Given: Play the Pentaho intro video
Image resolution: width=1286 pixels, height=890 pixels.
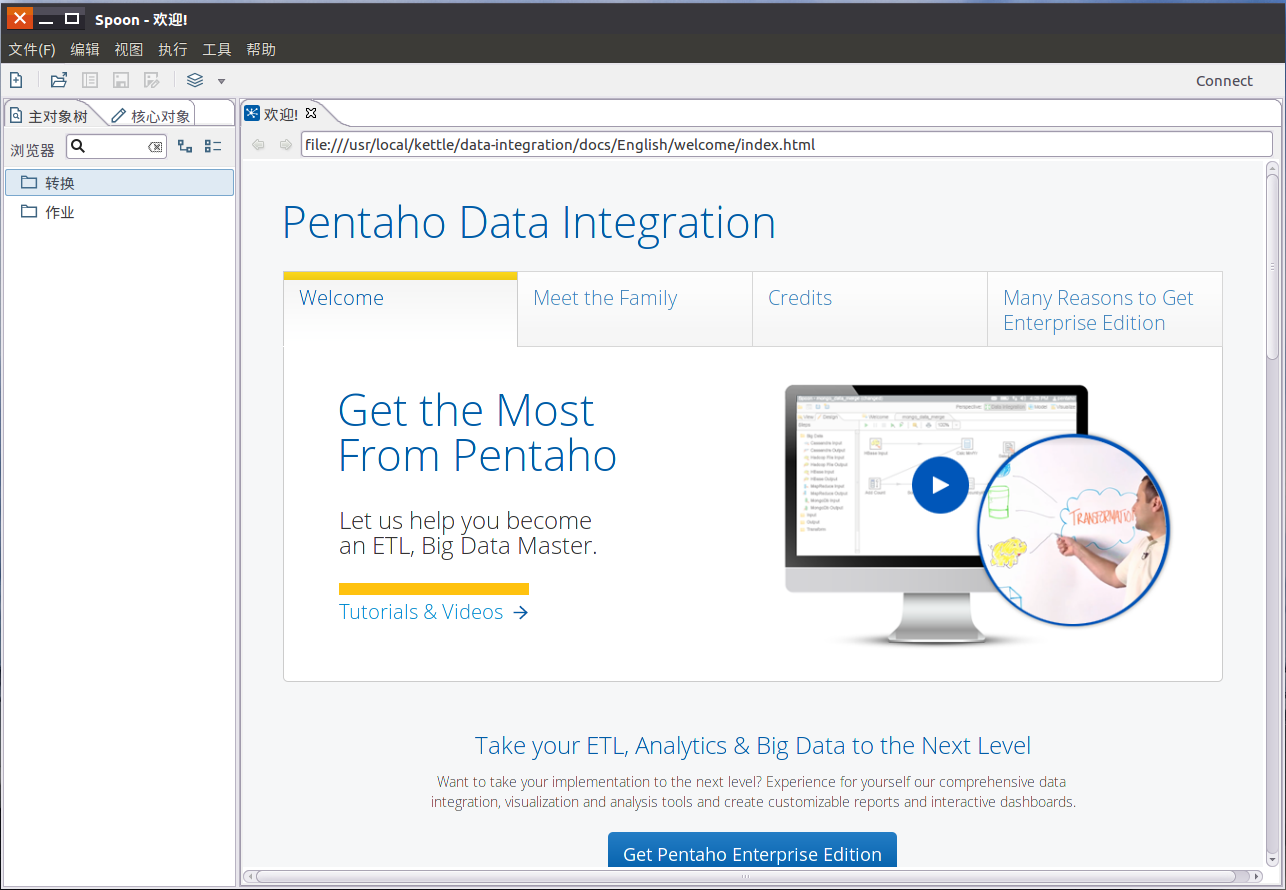Looking at the screenshot, I should tap(940, 485).
